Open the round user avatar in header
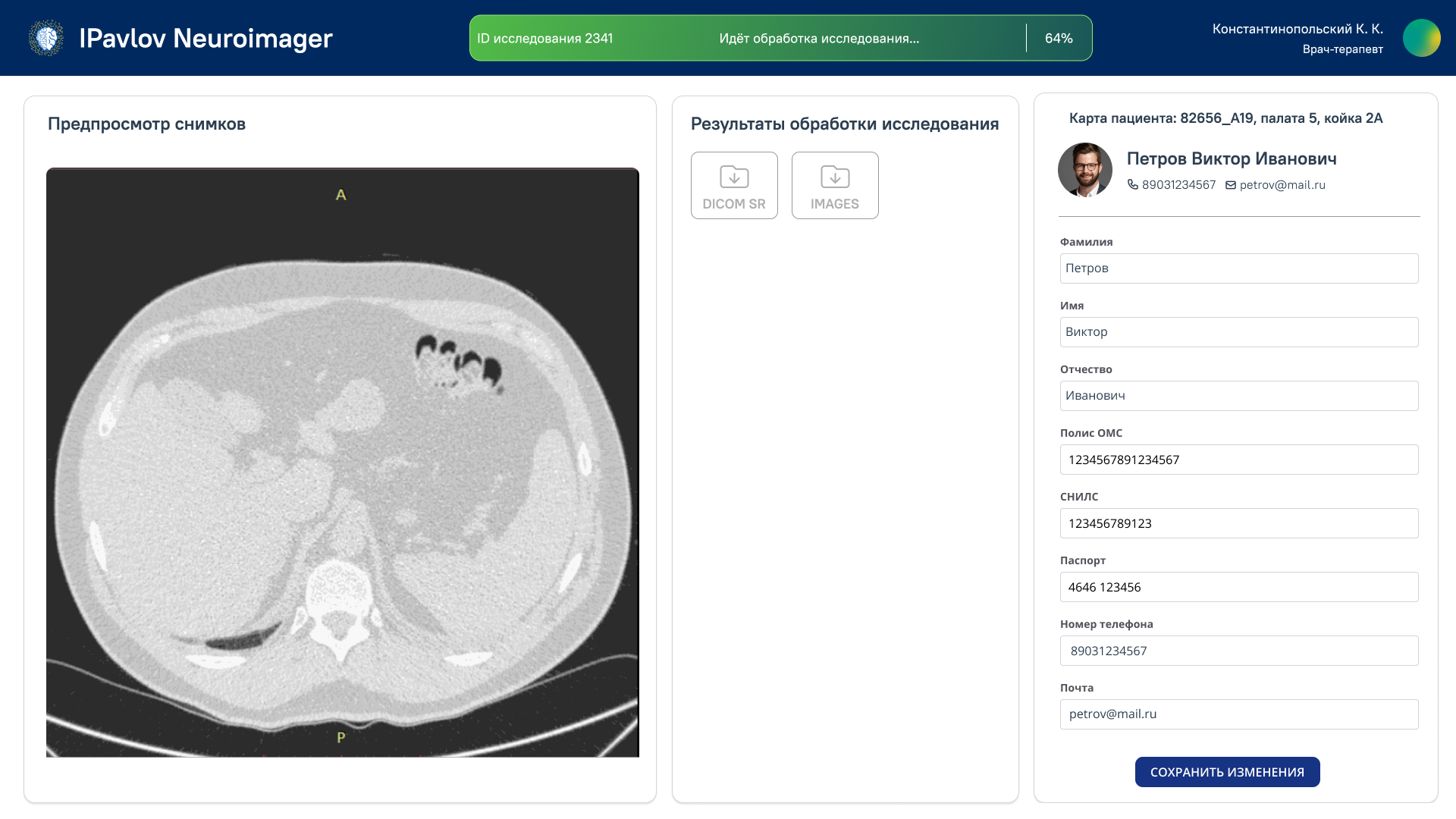1456x819 pixels. (1421, 38)
